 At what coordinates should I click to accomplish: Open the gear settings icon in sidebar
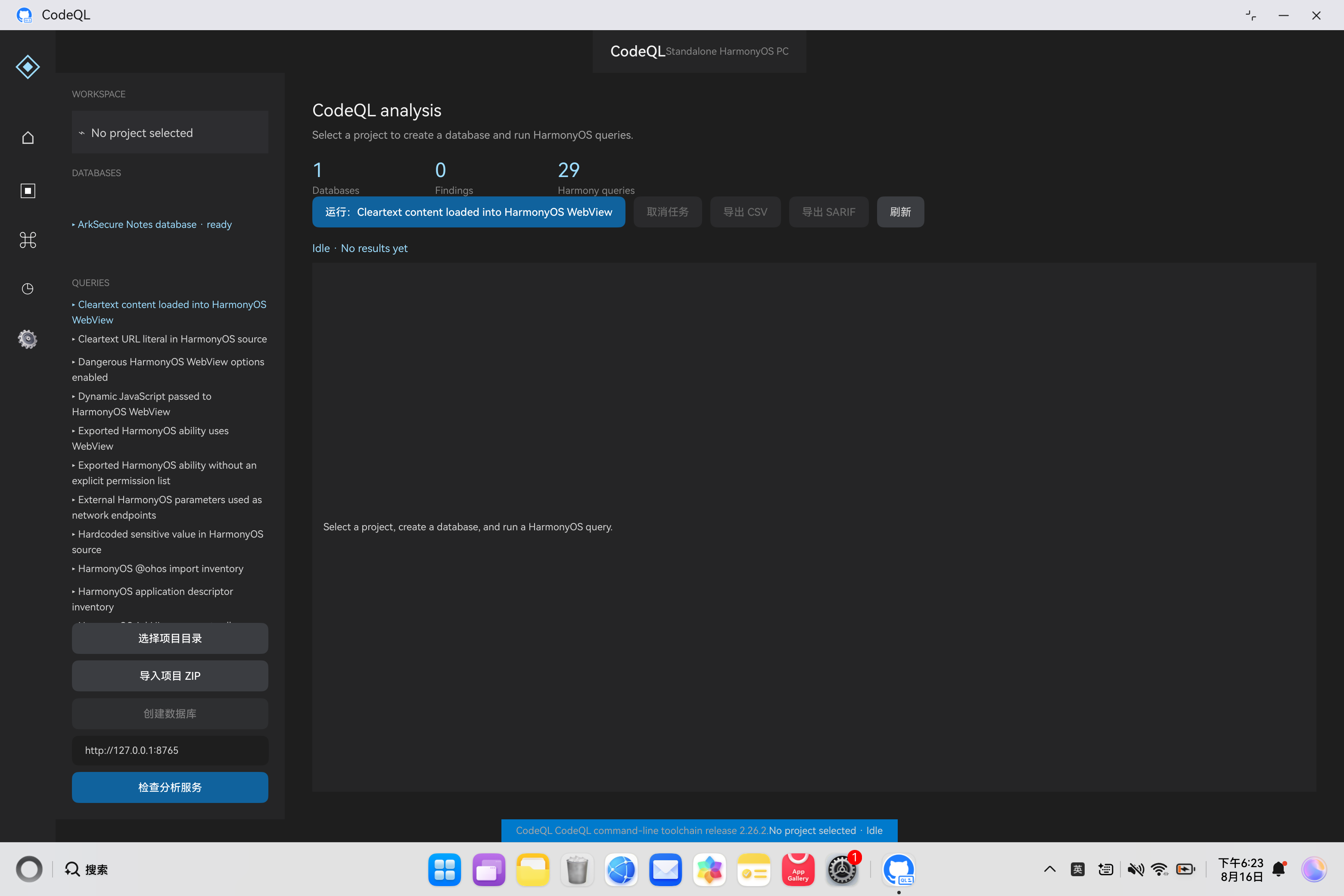pos(28,339)
